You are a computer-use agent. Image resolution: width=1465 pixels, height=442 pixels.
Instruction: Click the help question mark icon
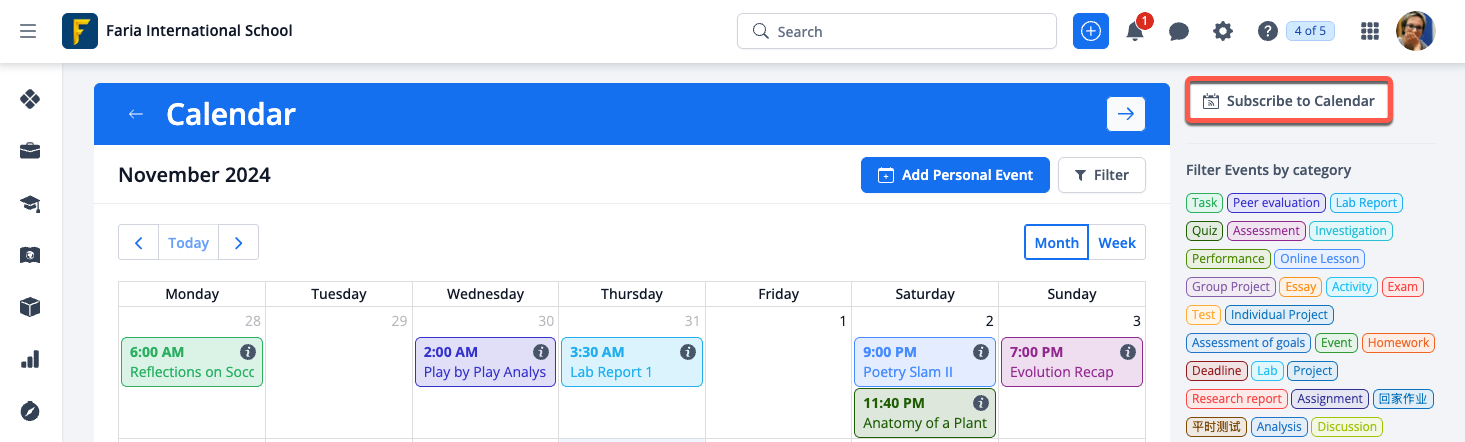1267,32
